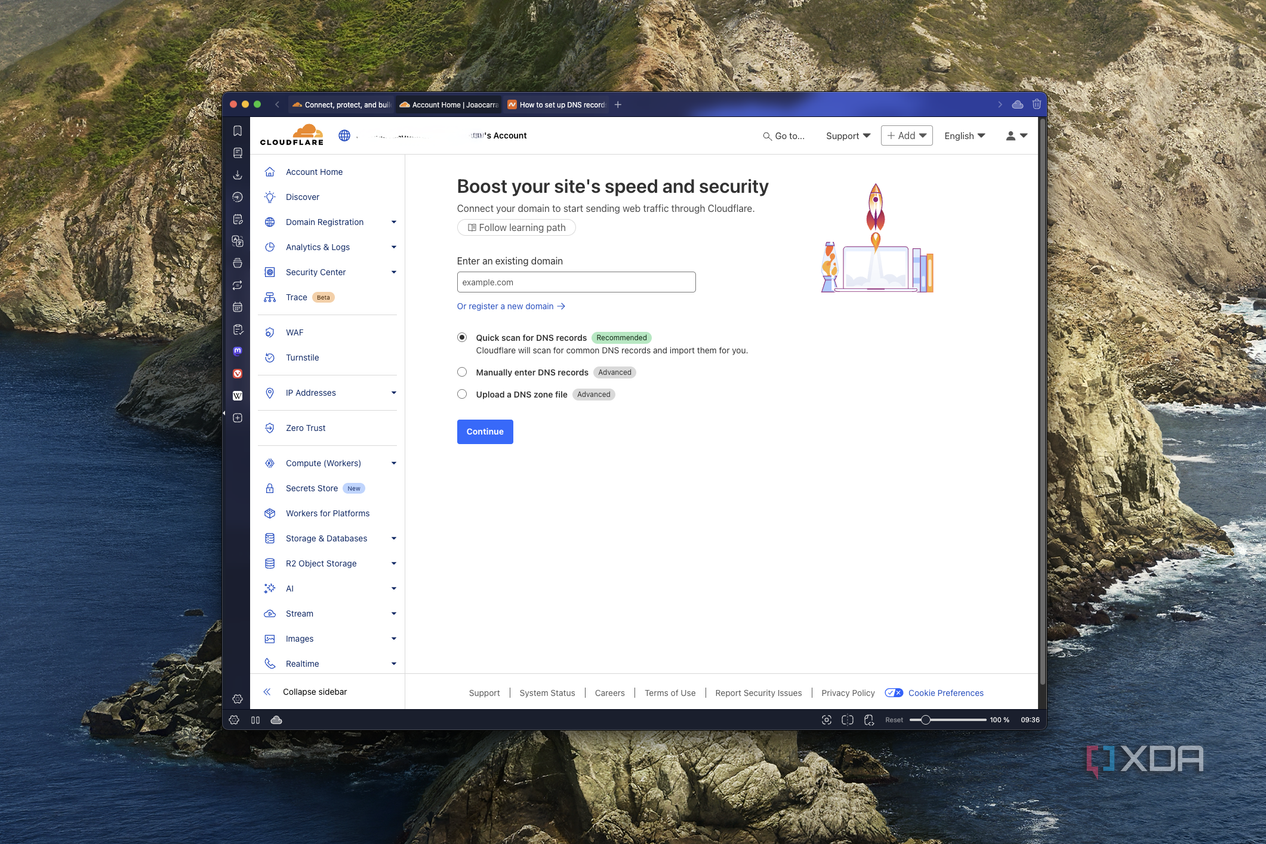Open the History panel icon
Screen dimensions: 1266x844
tap(237, 197)
